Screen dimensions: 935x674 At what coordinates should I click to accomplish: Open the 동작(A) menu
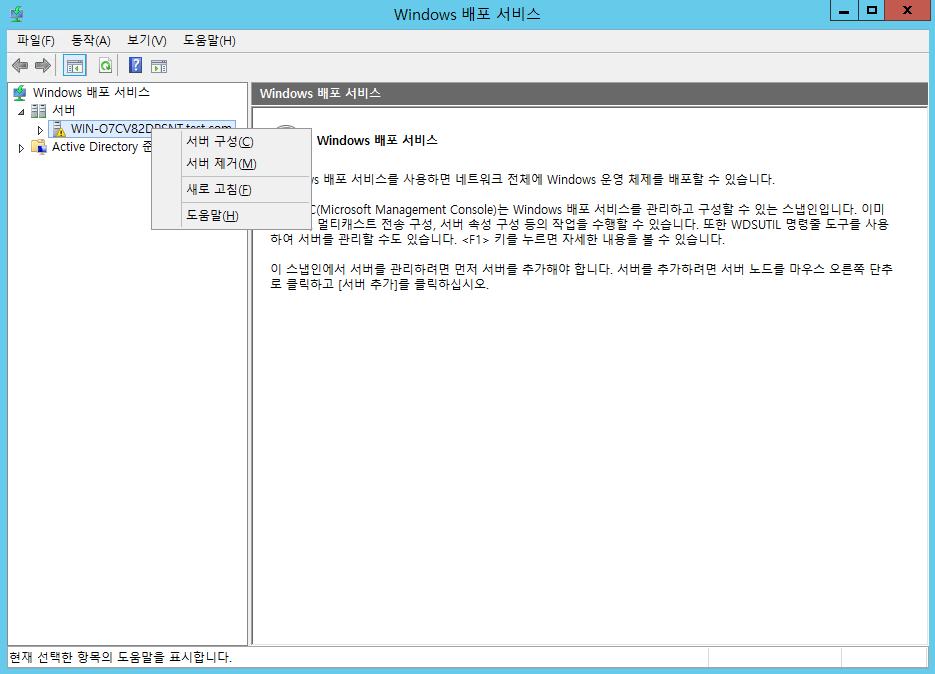click(91, 40)
